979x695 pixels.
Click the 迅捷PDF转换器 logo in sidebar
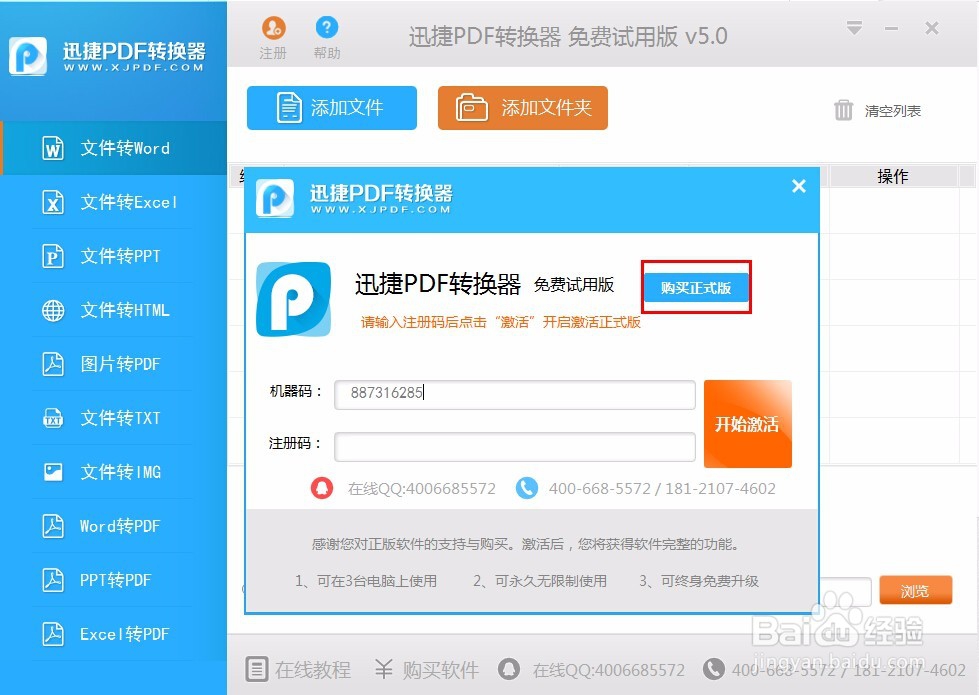(x=107, y=56)
